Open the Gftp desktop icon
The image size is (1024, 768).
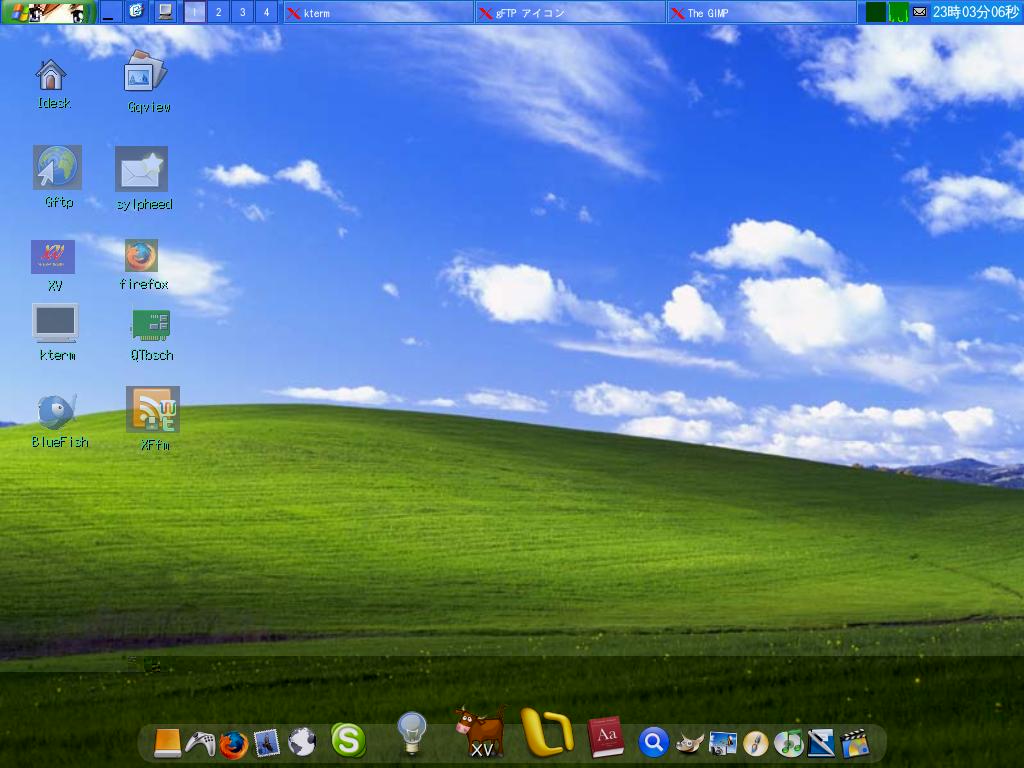click(57, 168)
